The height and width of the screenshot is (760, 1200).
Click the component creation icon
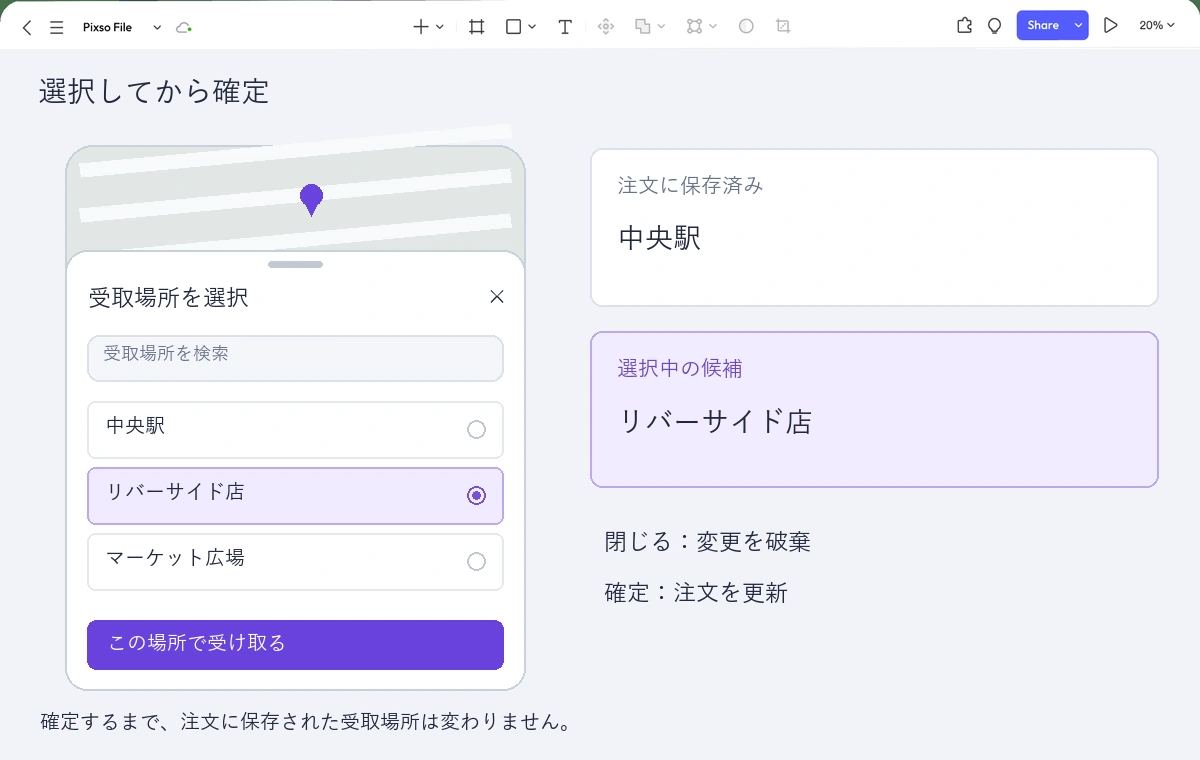pyautogui.click(x=605, y=27)
